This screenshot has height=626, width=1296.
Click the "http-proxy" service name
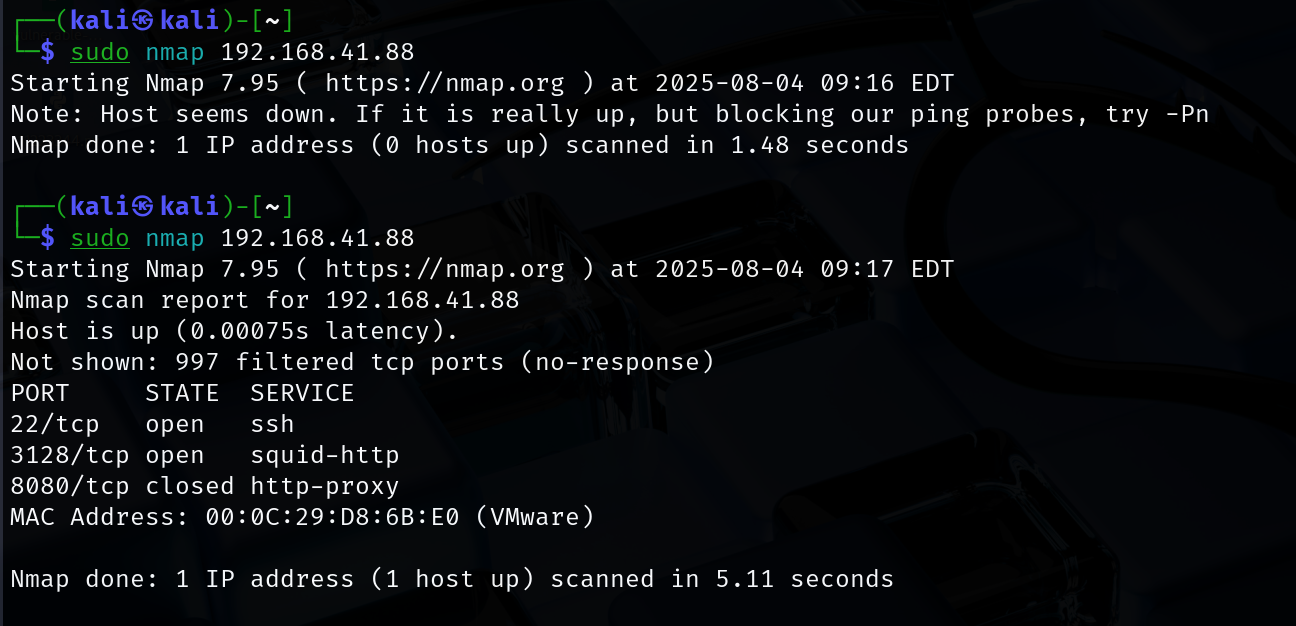point(324,486)
